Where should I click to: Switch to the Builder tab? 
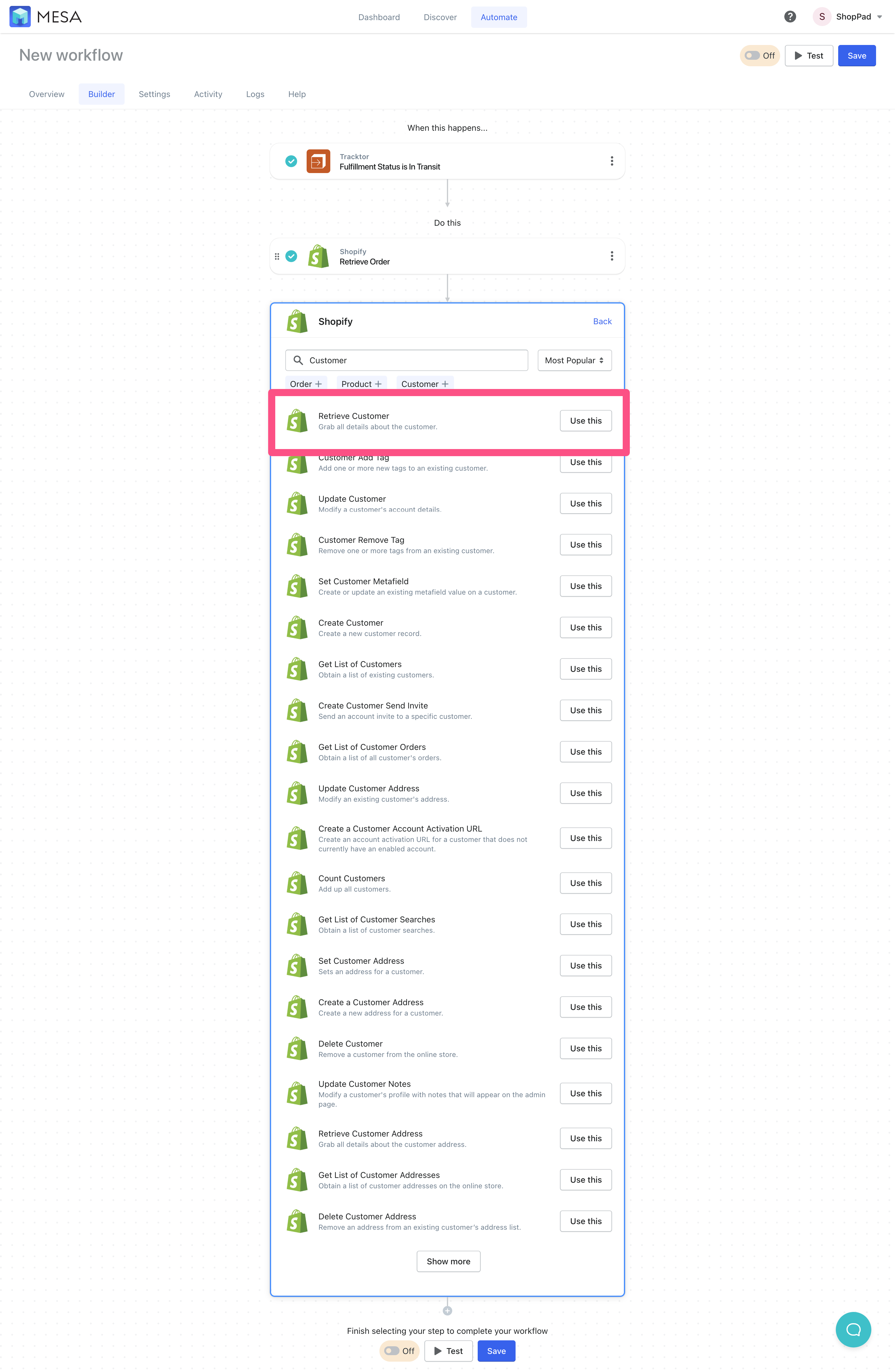pyautogui.click(x=102, y=94)
